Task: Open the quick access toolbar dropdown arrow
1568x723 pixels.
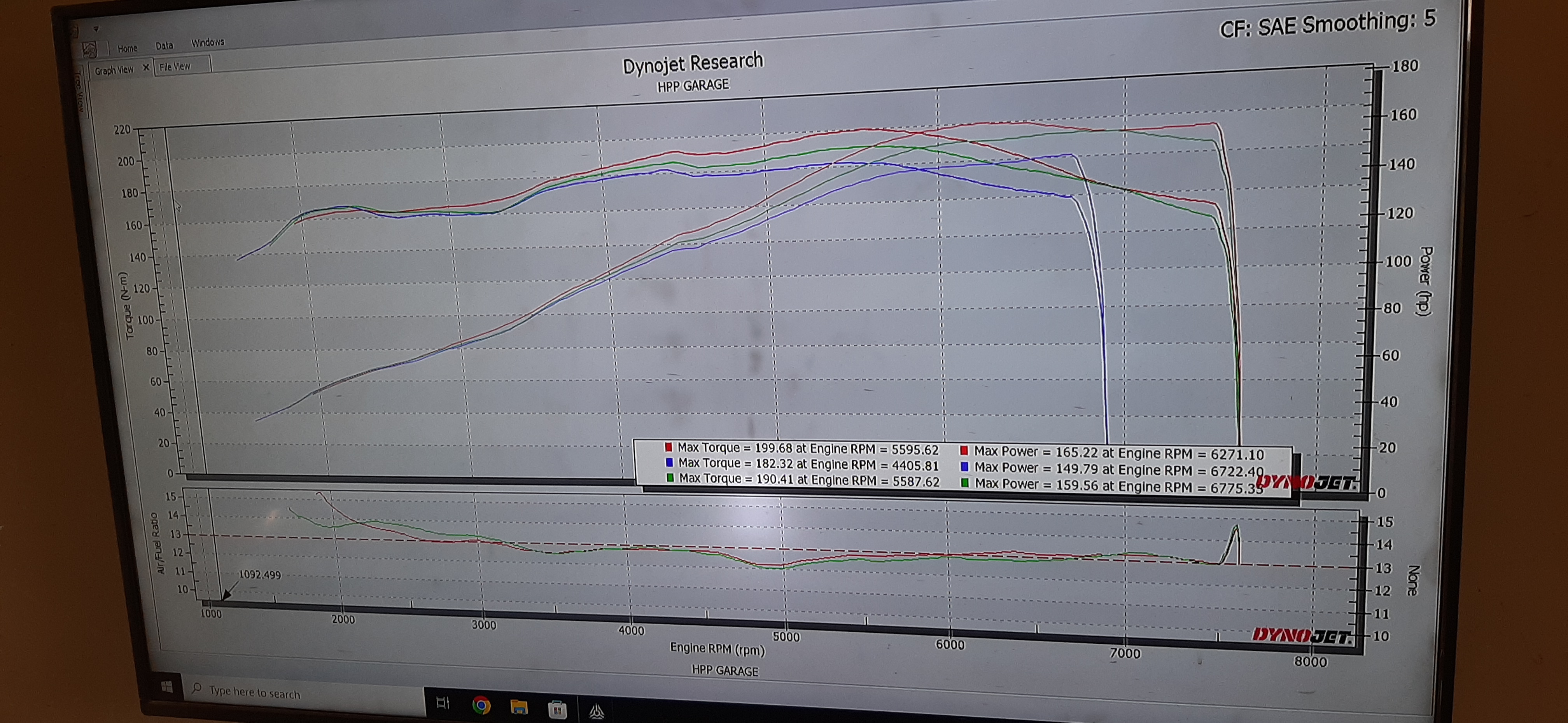Action: (x=96, y=29)
